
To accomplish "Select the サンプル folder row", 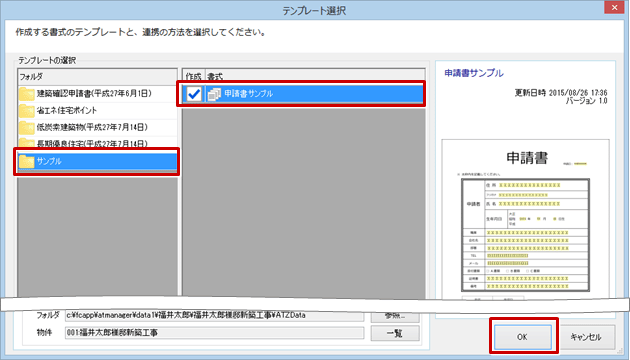I will 97,162.
